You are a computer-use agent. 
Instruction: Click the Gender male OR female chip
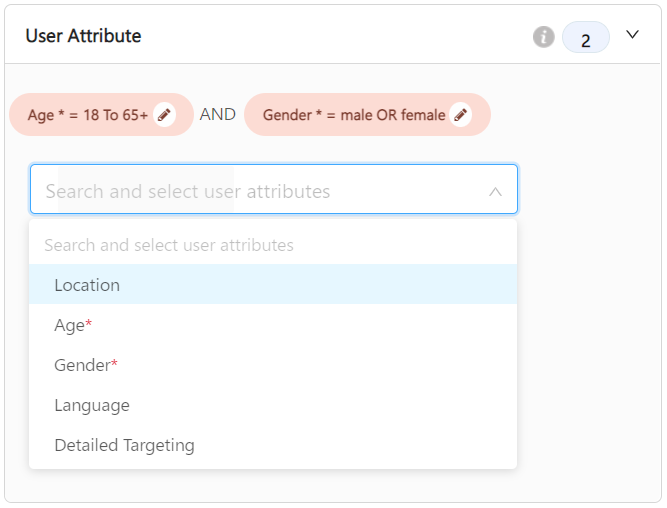(x=367, y=114)
